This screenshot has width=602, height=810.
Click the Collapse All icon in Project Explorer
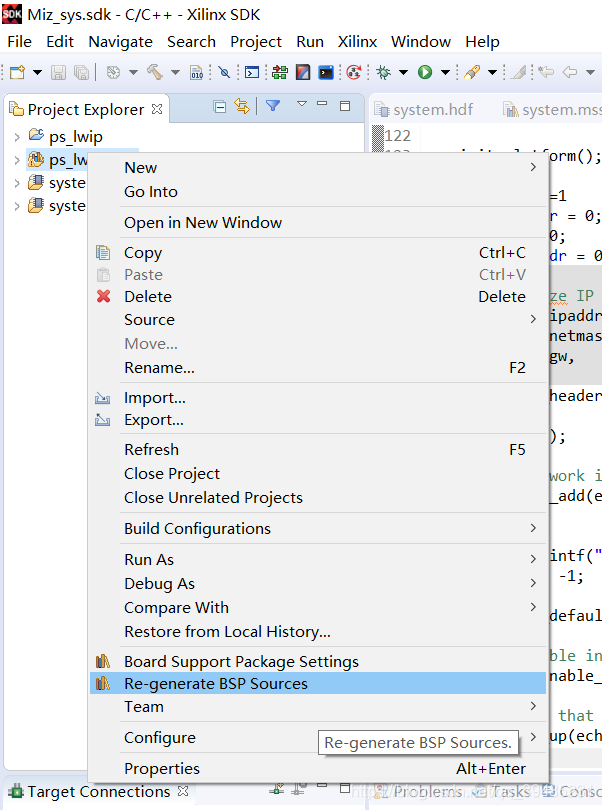point(220,107)
